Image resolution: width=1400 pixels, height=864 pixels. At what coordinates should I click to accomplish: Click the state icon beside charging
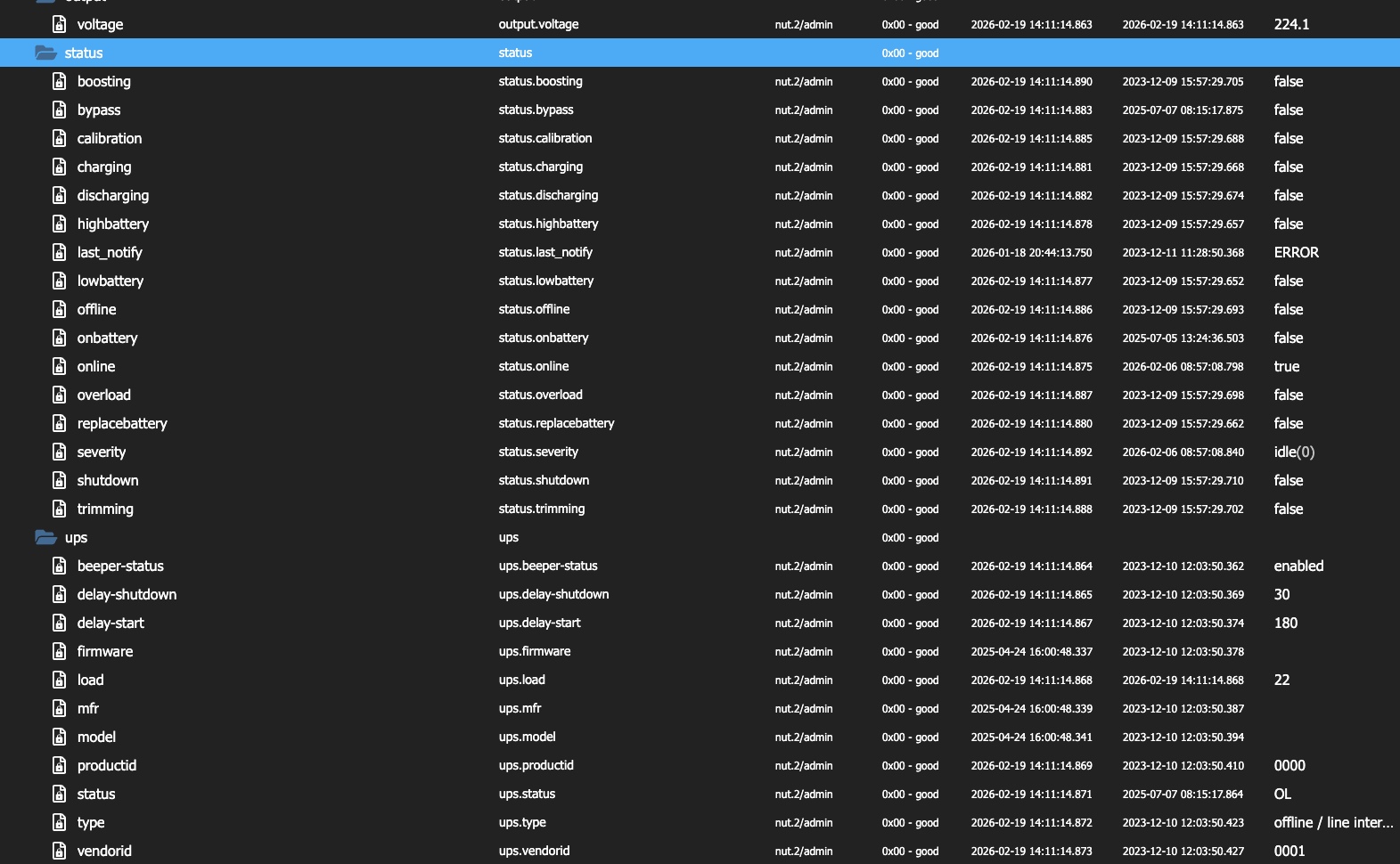[59, 167]
